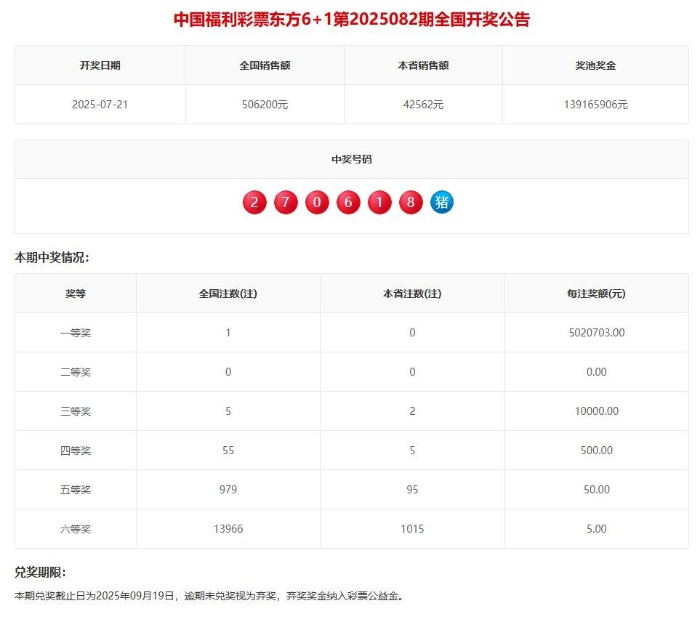The image size is (700, 622).
Task: Click the 兑奖期限 heading
Action: pyautogui.click(x=40, y=572)
